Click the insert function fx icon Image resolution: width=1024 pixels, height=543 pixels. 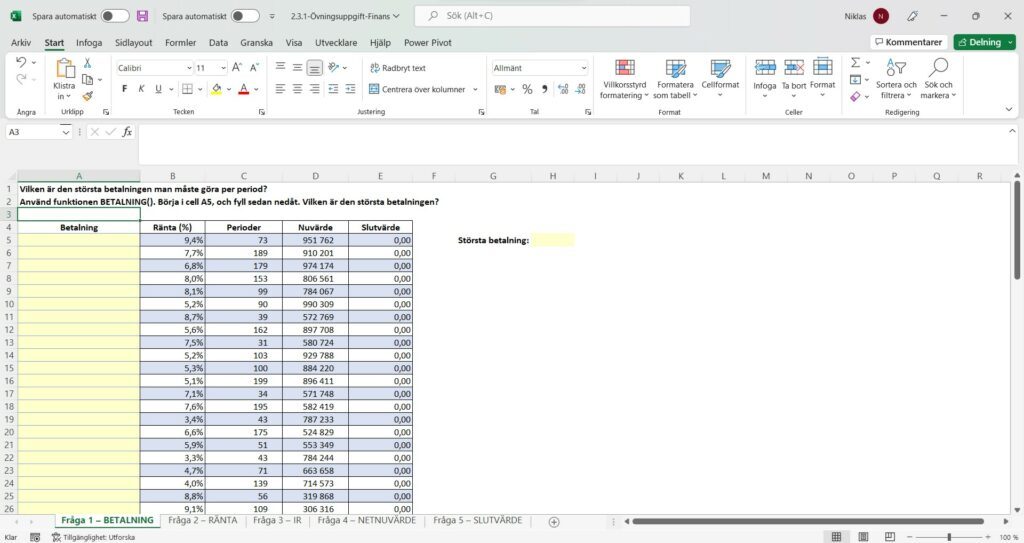[127, 132]
